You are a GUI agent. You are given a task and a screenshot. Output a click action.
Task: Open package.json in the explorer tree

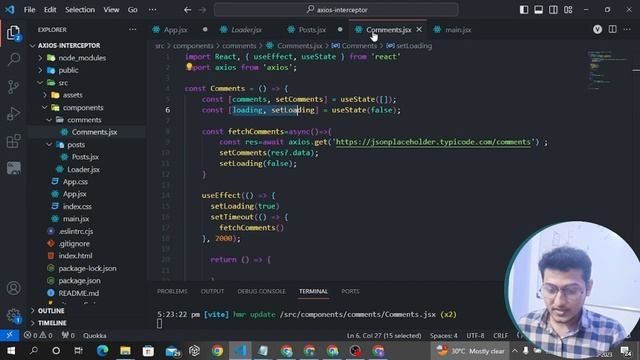pyautogui.click(x=79, y=281)
